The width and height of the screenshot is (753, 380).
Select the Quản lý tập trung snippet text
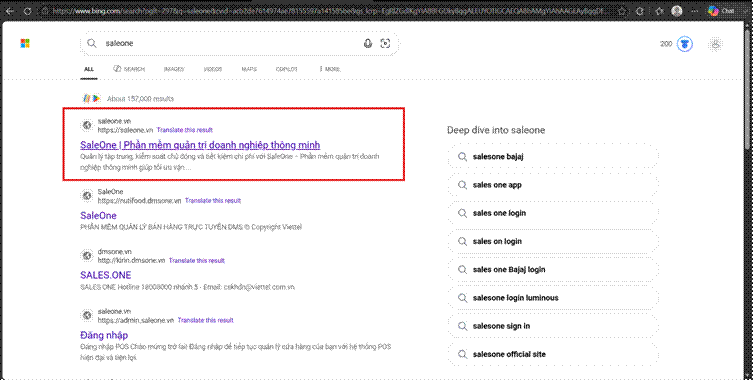tap(230, 162)
